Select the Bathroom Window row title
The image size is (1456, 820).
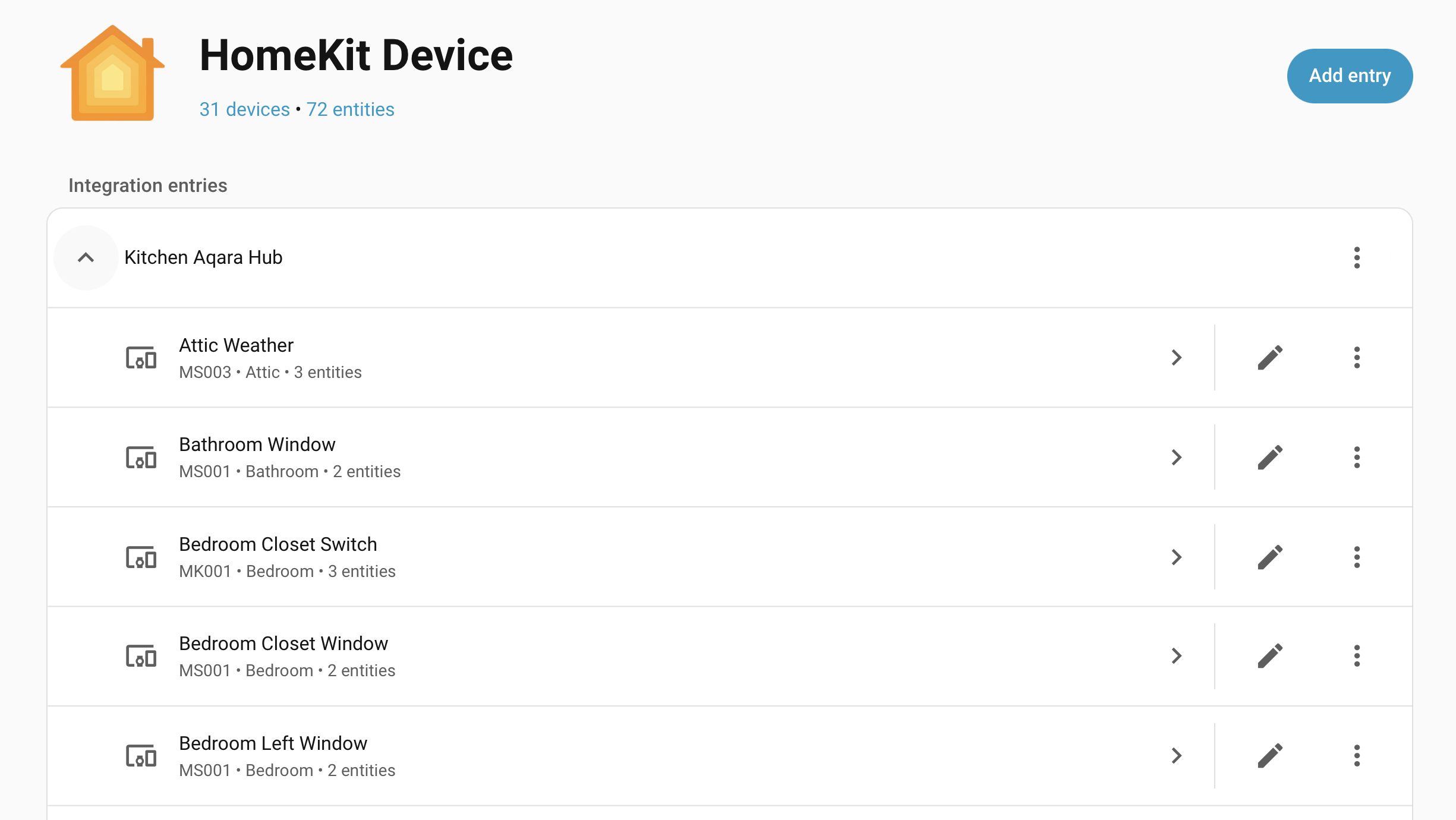[257, 444]
